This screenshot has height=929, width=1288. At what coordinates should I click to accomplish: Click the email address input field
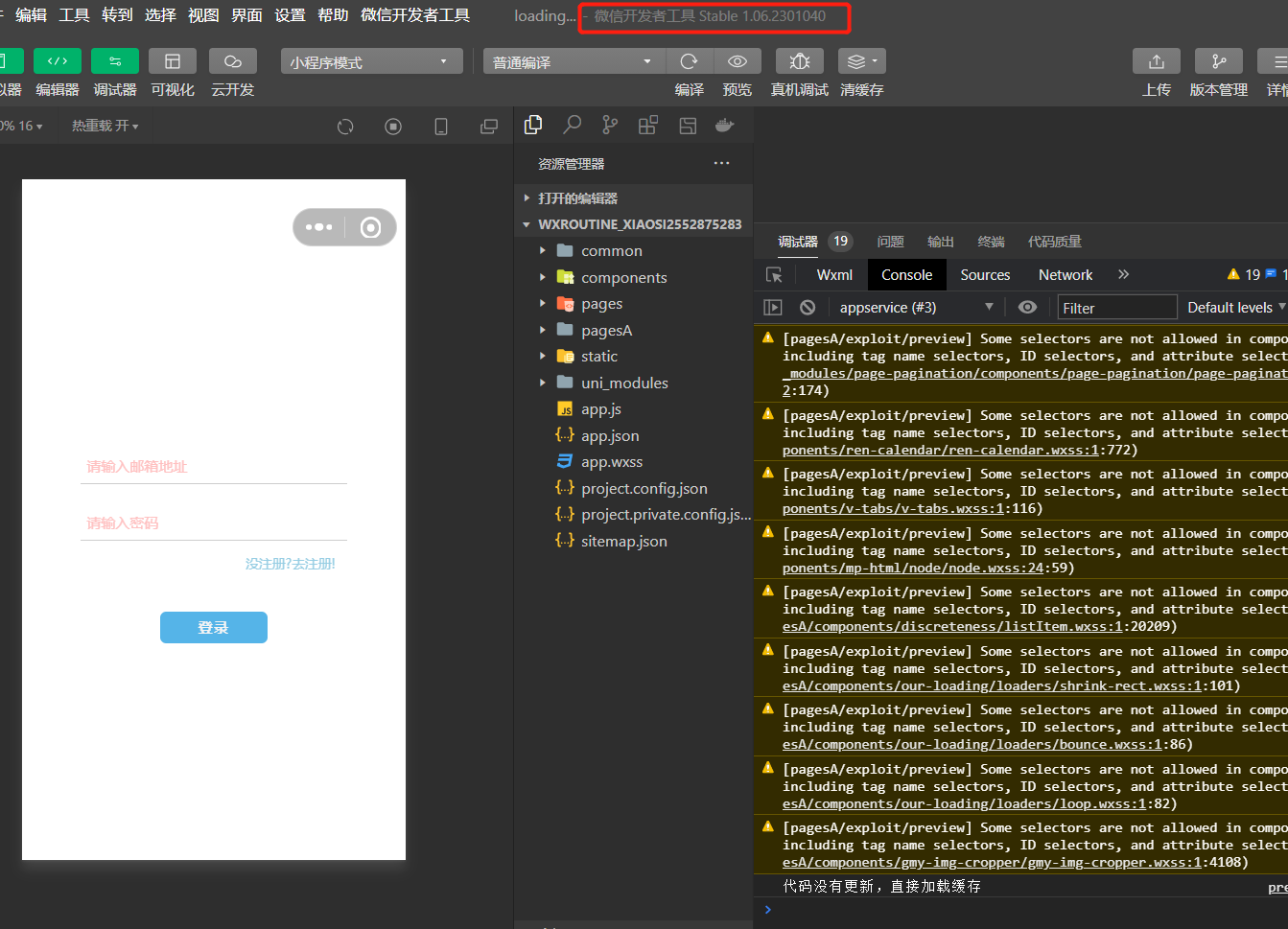(x=214, y=467)
